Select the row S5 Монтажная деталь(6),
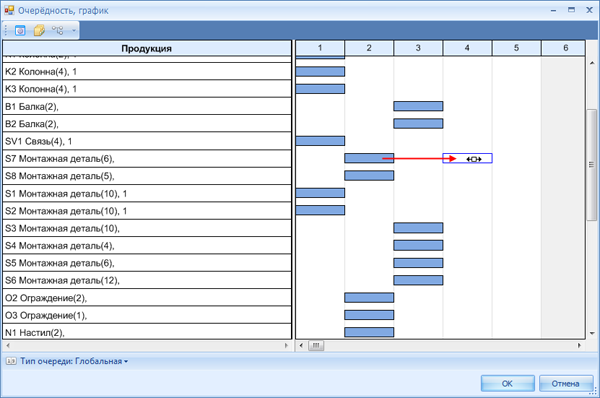600x398 pixels. click(x=147, y=263)
